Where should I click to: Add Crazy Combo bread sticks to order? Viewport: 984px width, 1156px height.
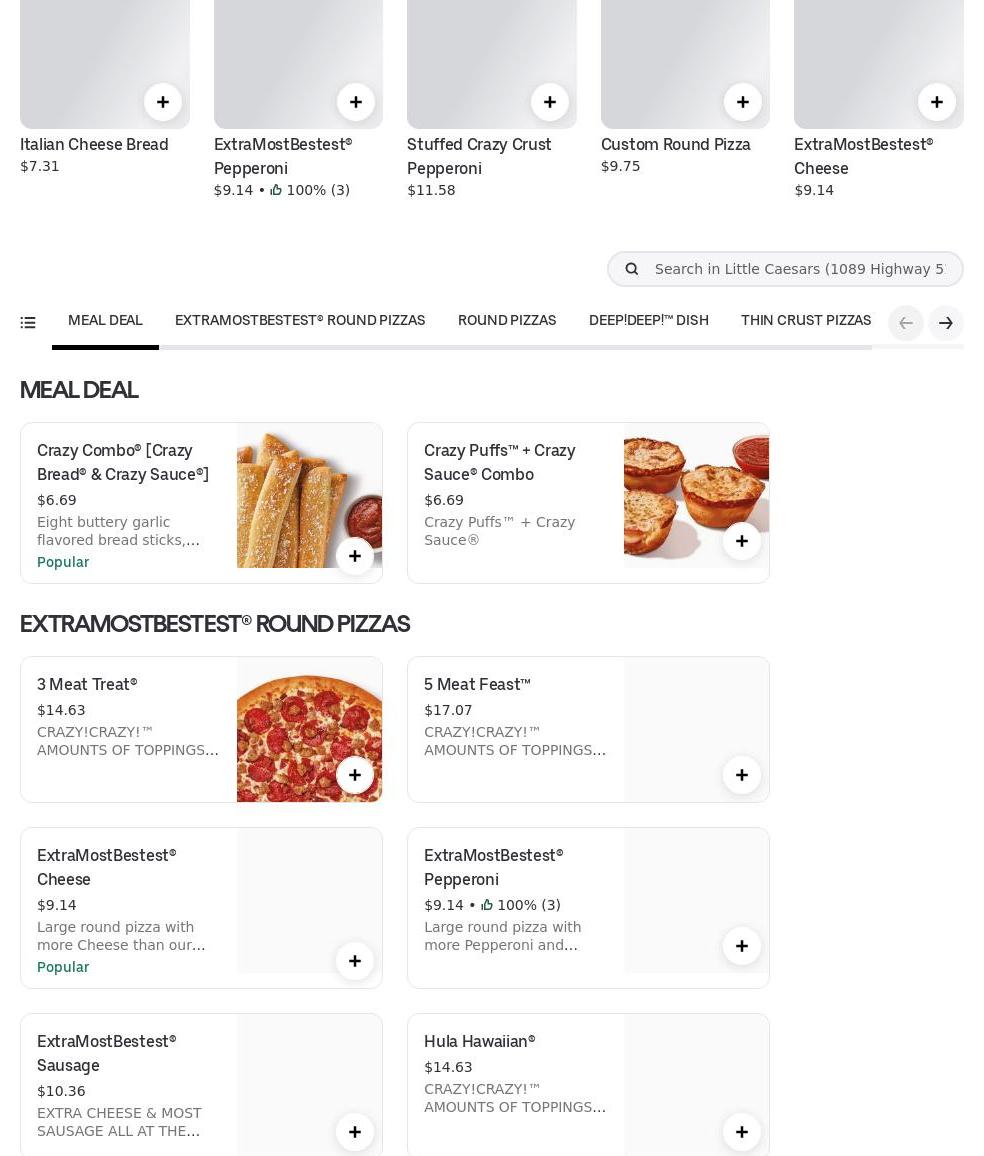pos(355,556)
